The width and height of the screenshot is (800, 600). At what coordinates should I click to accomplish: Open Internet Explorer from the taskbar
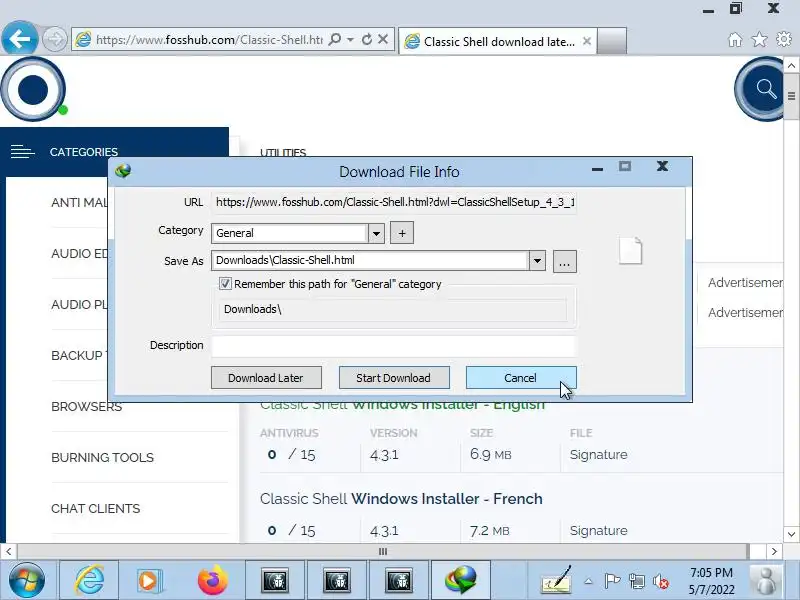(x=89, y=580)
